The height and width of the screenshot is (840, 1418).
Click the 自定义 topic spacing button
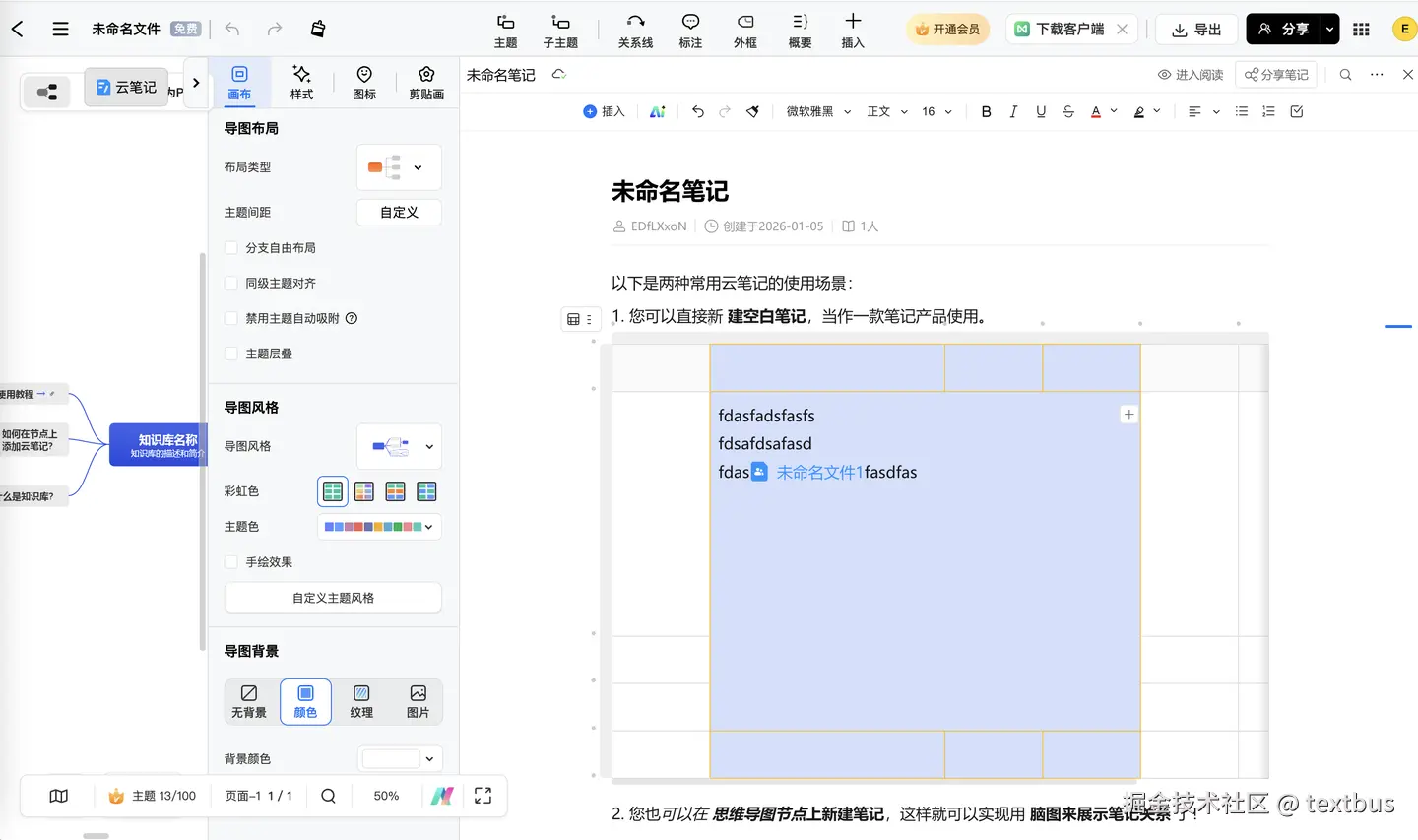click(x=399, y=213)
